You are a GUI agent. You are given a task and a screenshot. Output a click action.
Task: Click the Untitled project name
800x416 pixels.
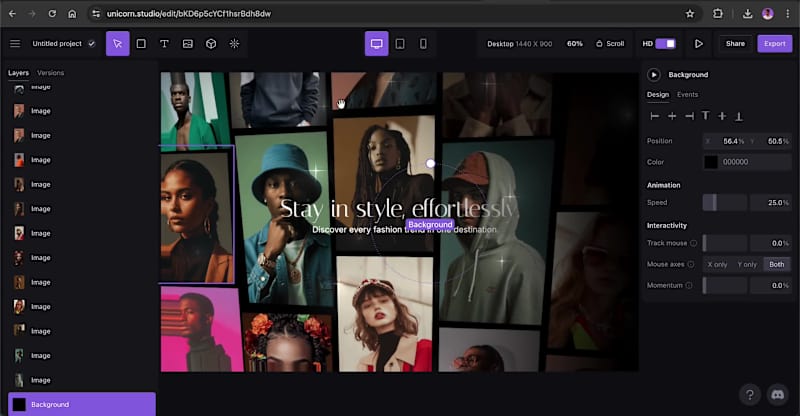pyautogui.click(x=57, y=44)
